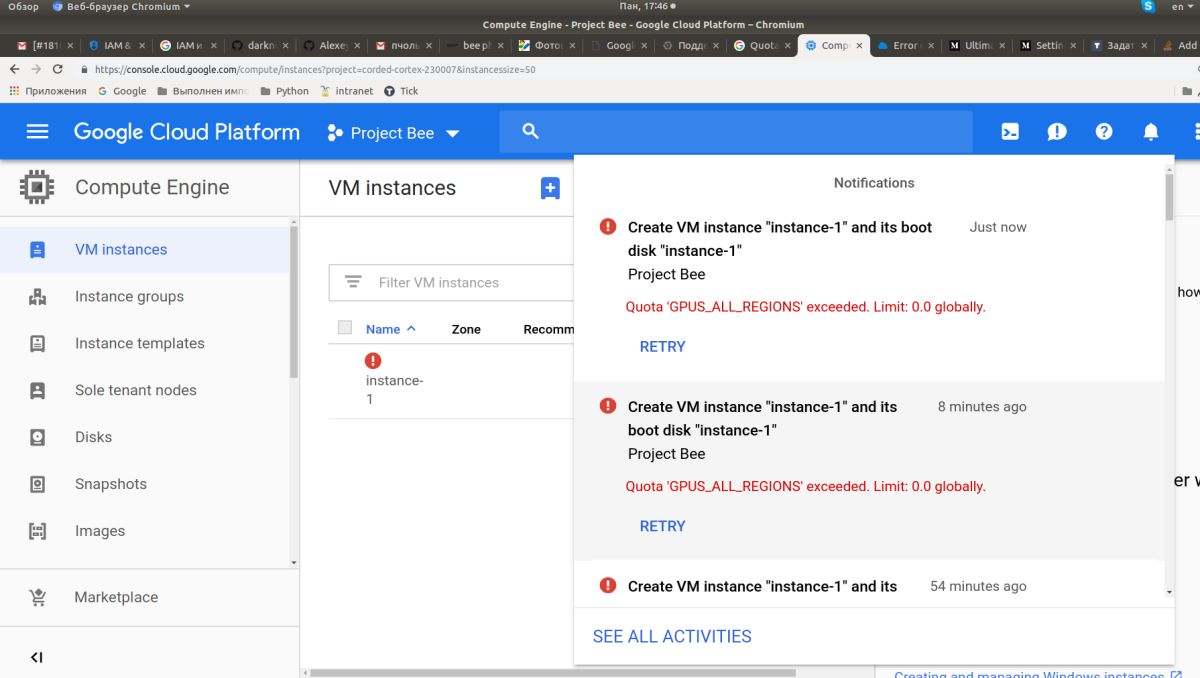Viewport: 1200px width, 678px height.
Task: Toggle the notifications bell icon
Action: [x=1151, y=132]
